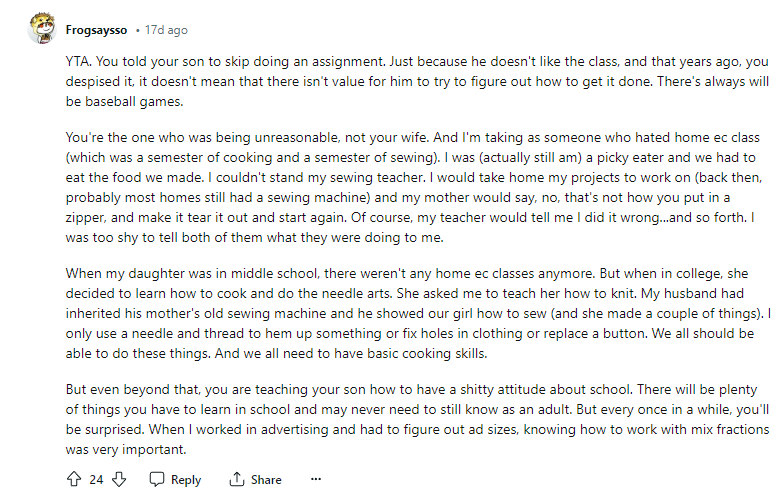783x495 pixels.
Task: Open the three-dot more options menu
Action: coord(316,479)
